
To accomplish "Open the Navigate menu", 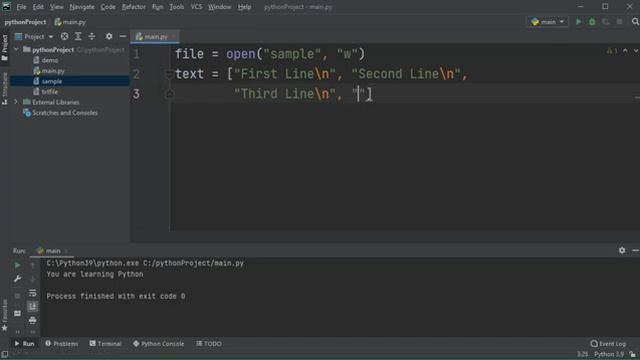I will [82, 7].
